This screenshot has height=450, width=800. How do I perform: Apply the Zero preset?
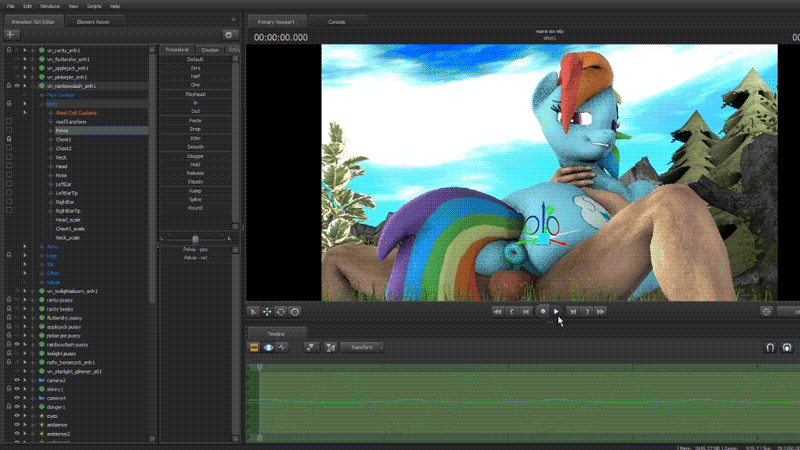[x=195, y=68]
